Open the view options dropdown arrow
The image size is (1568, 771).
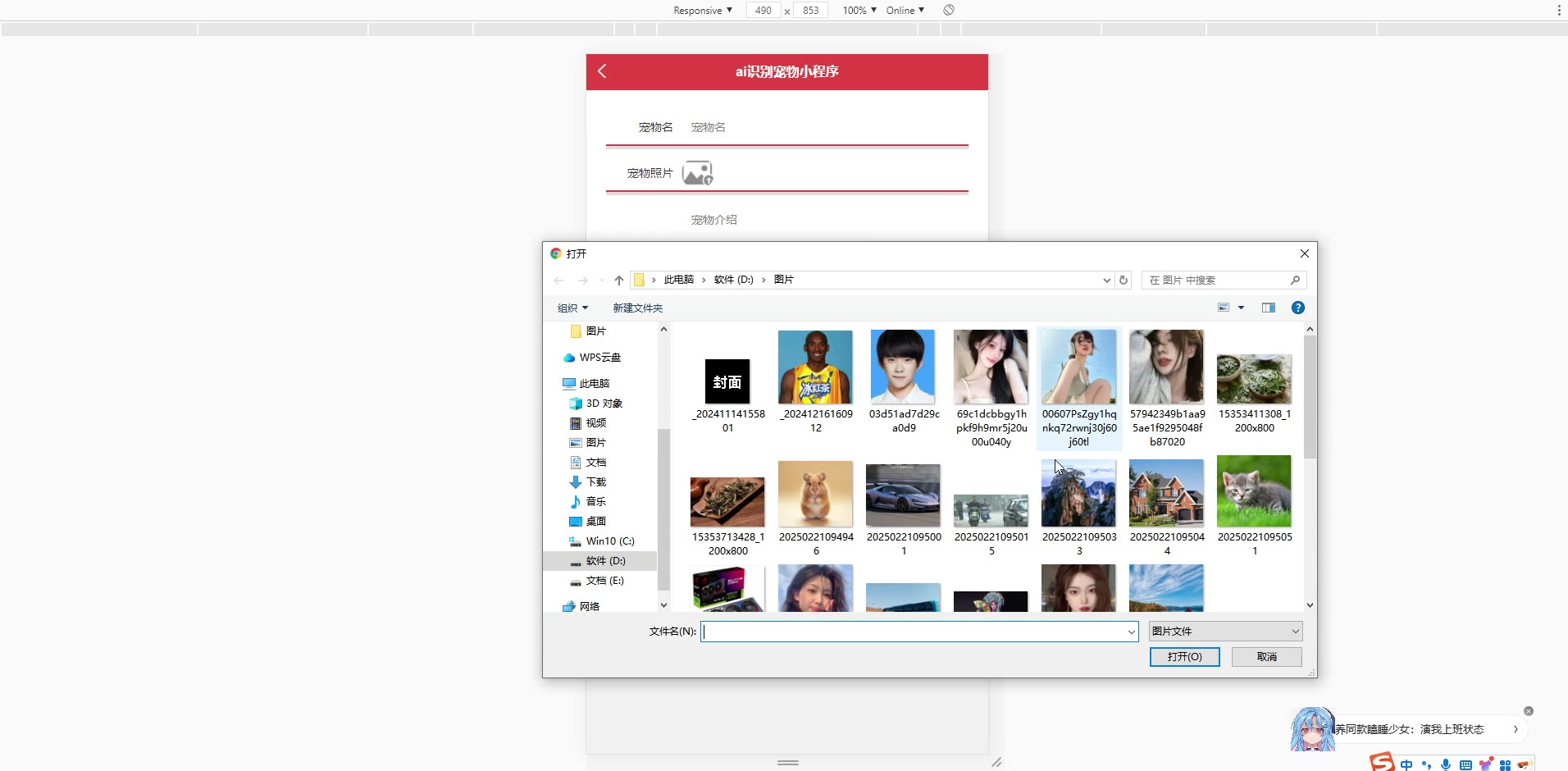click(1241, 308)
